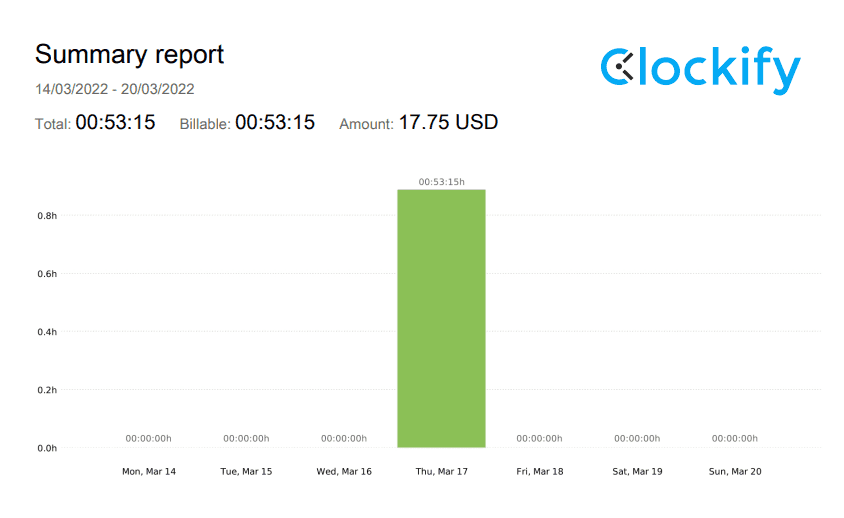This screenshot has width=844, height=518.
Task: Click the 0.8h y-axis label
Action: pos(47,215)
